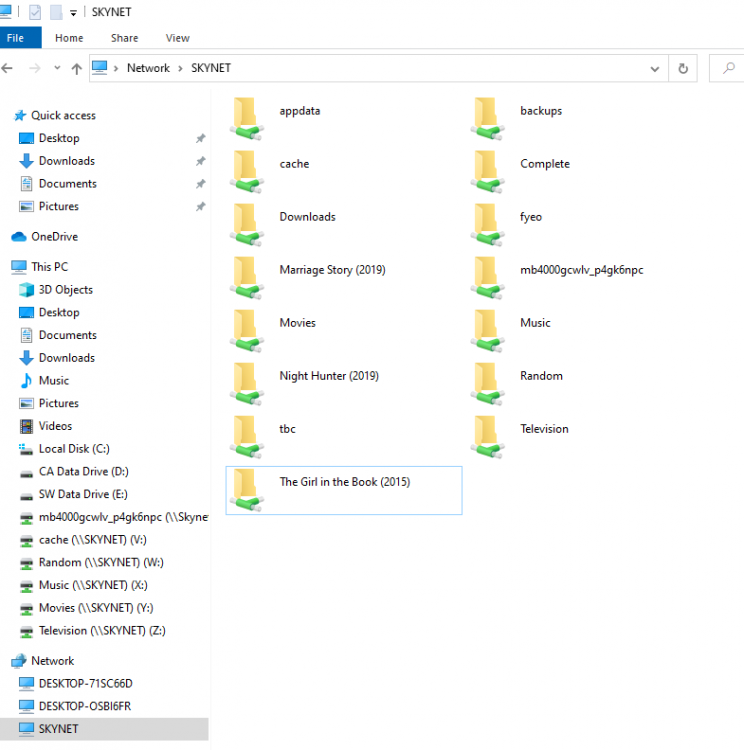This screenshot has height=750, width=744.
Task: Select the Marriage Story (2019) folder icon
Action: pyautogui.click(x=247, y=278)
